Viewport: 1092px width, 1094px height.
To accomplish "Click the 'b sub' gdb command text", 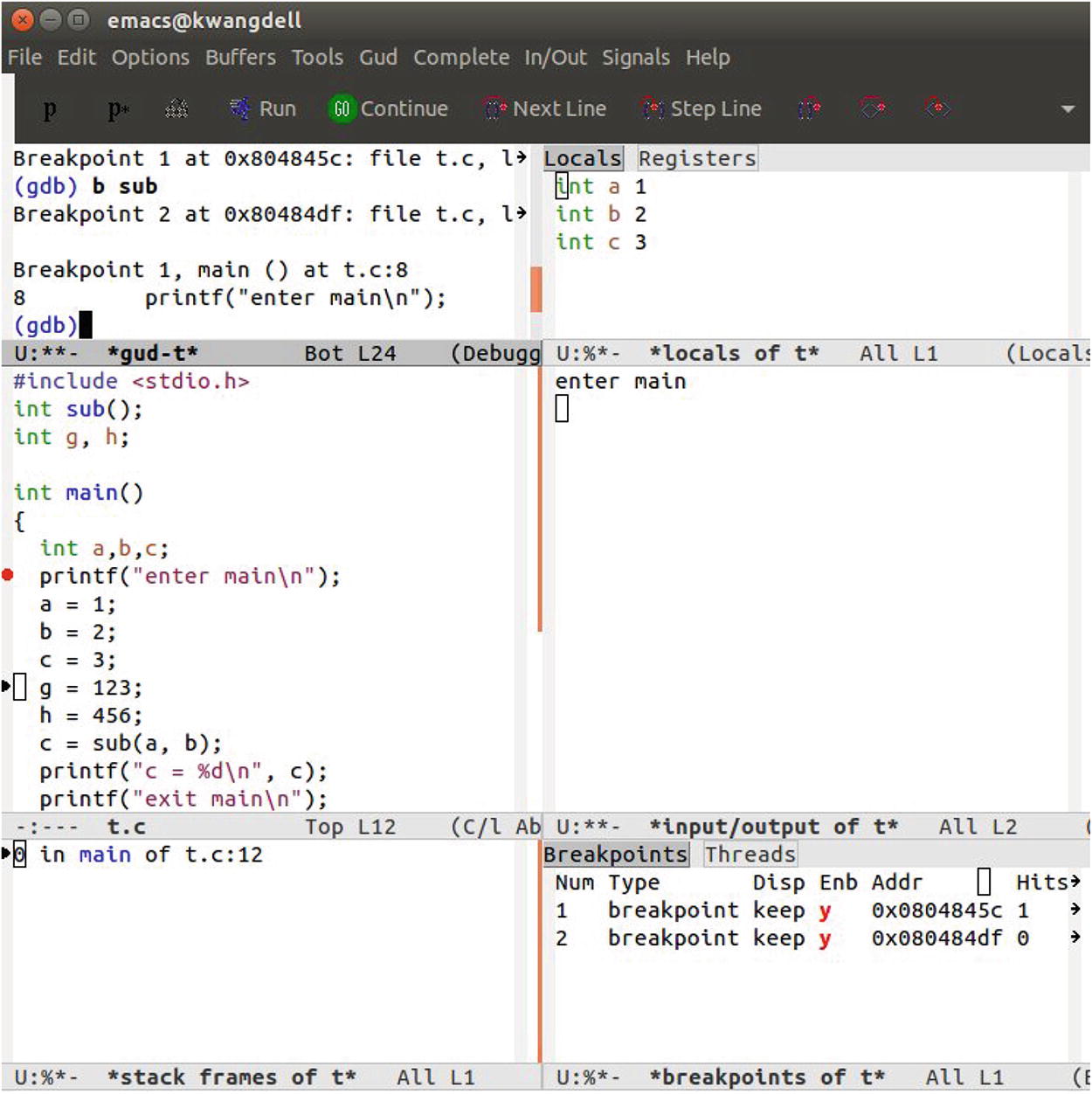I will pos(125,186).
